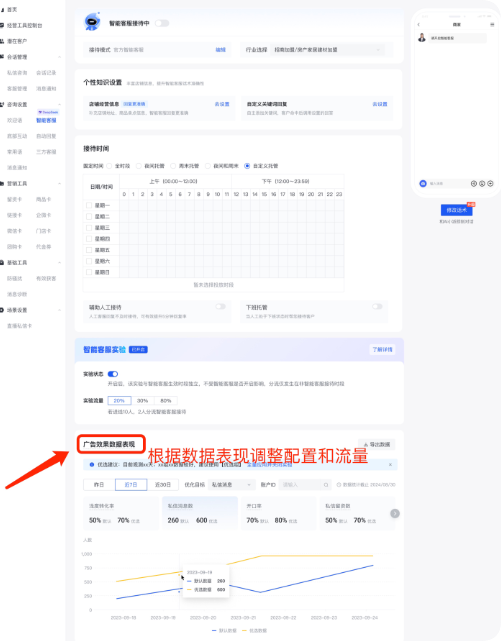501x641 pixels.
Task: Click the search icon in 账户ID field
Action: (x=326, y=485)
